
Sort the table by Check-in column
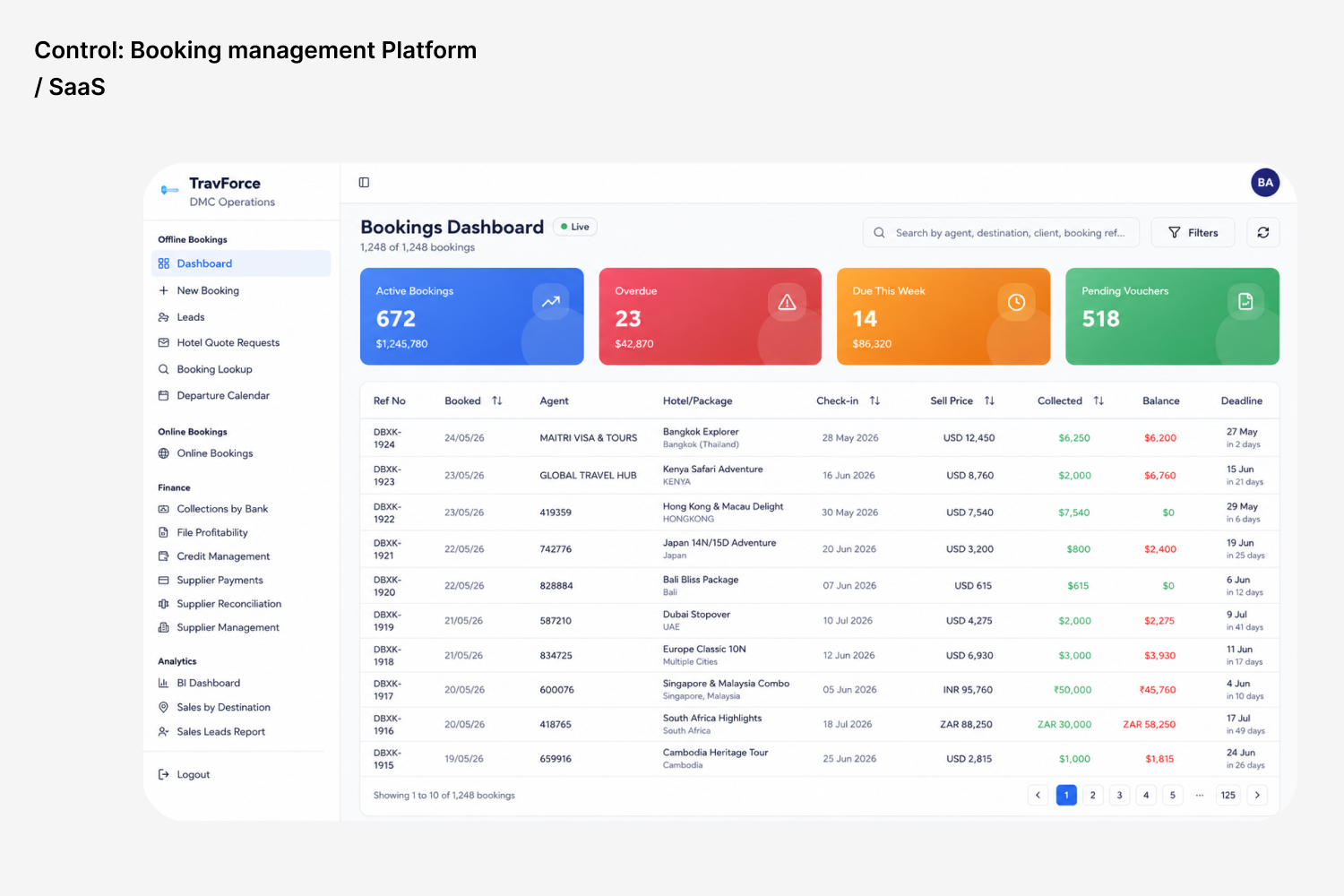[x=875, y=401]
